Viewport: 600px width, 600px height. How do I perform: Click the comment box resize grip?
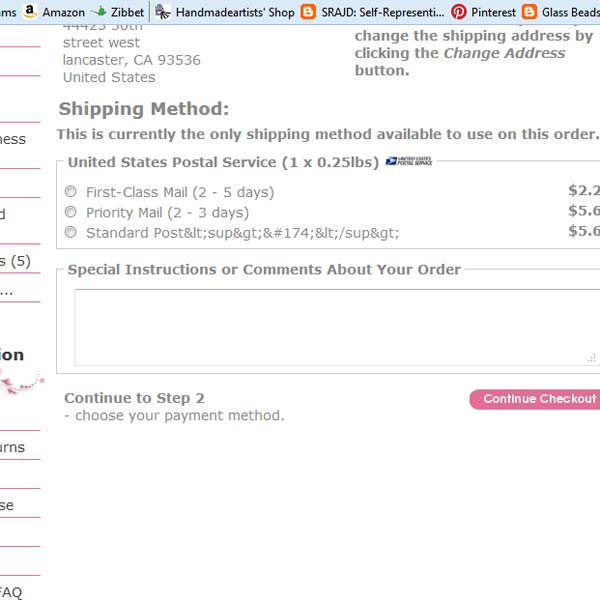pyautogui.click(x=591, y=358)
